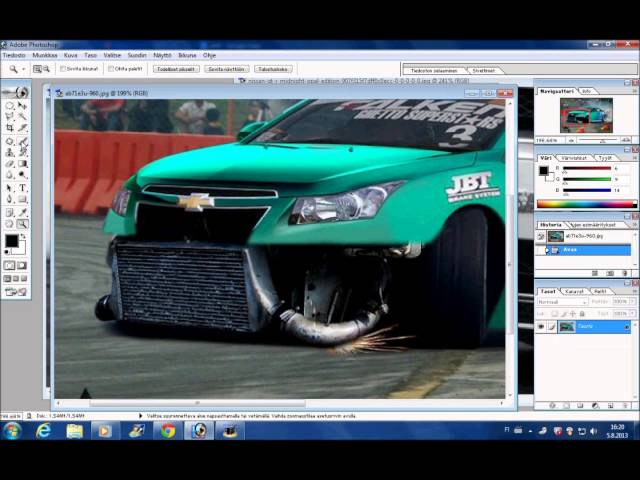This screenshot has width=640, height=480.
Task: Swap foreground and background colors
Action: coord(23,236)
